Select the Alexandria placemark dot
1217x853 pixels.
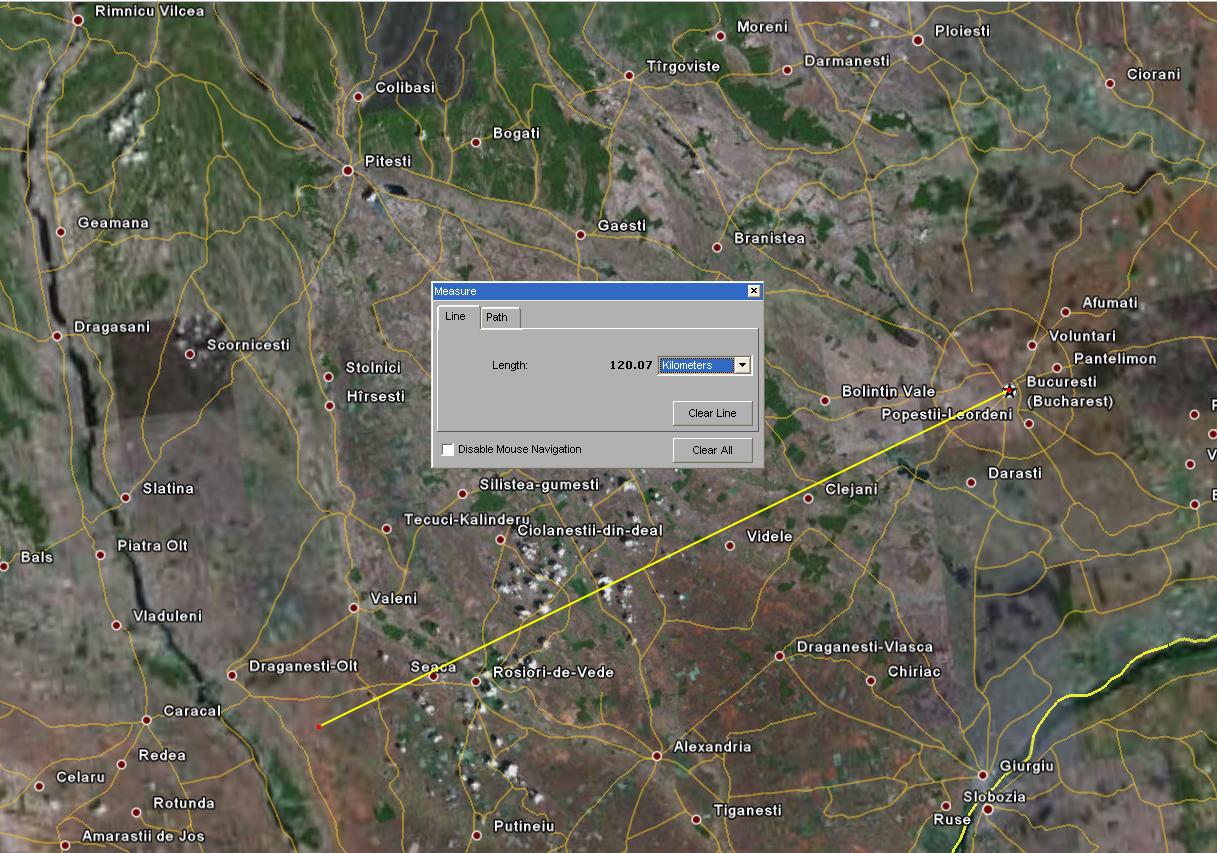657,756
